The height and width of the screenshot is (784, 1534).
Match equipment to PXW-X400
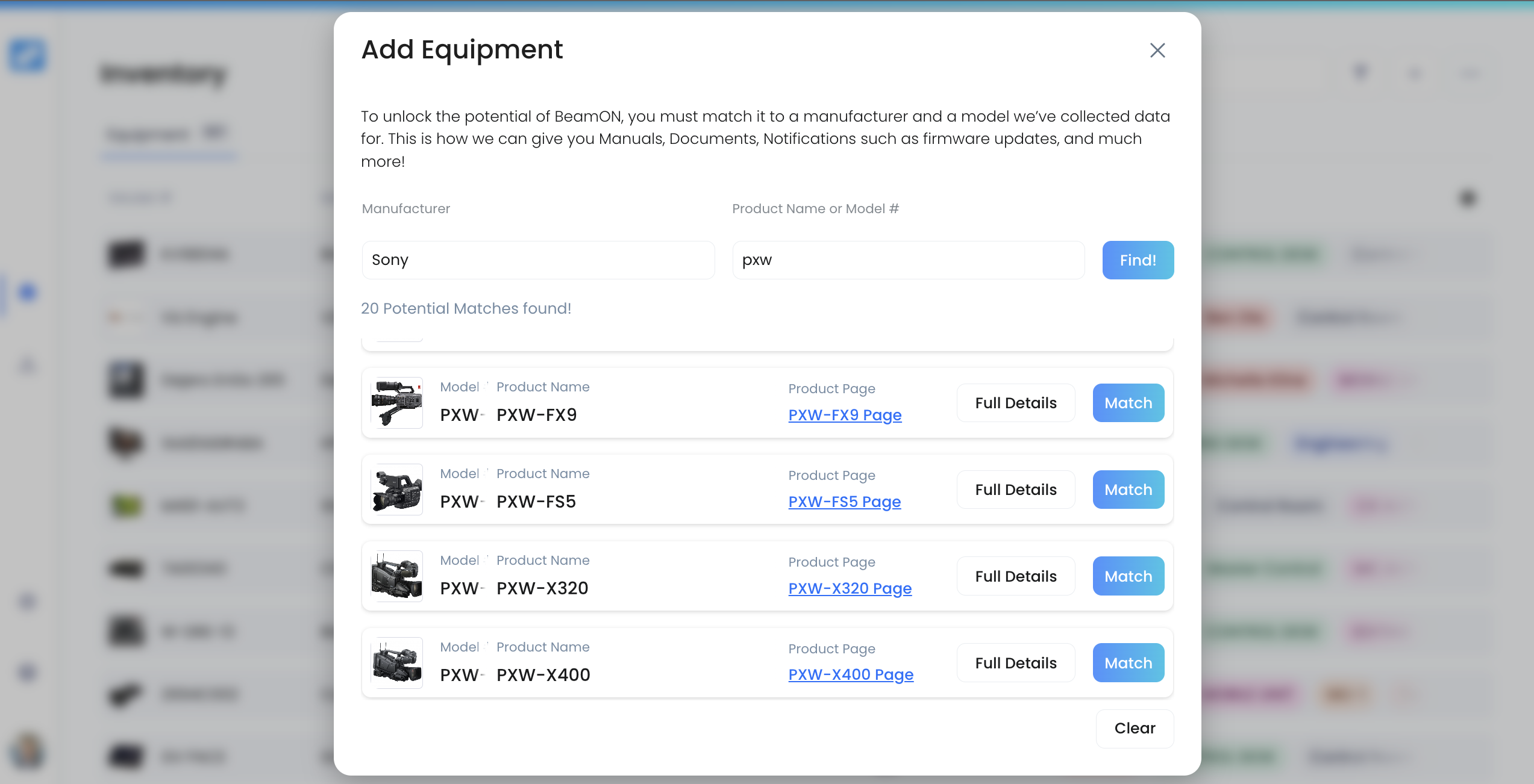tap(1128, 663)
